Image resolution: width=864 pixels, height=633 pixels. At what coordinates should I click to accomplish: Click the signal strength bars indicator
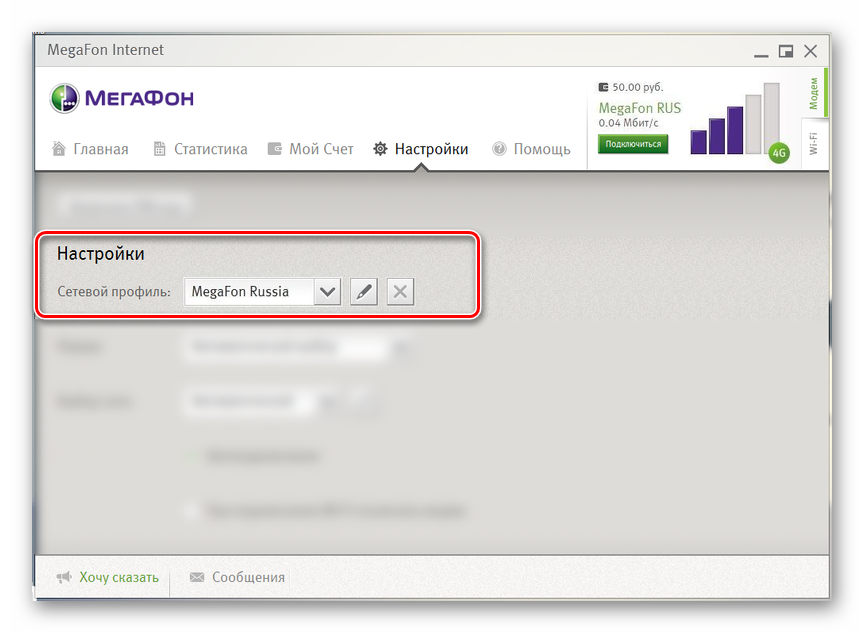(x=735, y=118)
